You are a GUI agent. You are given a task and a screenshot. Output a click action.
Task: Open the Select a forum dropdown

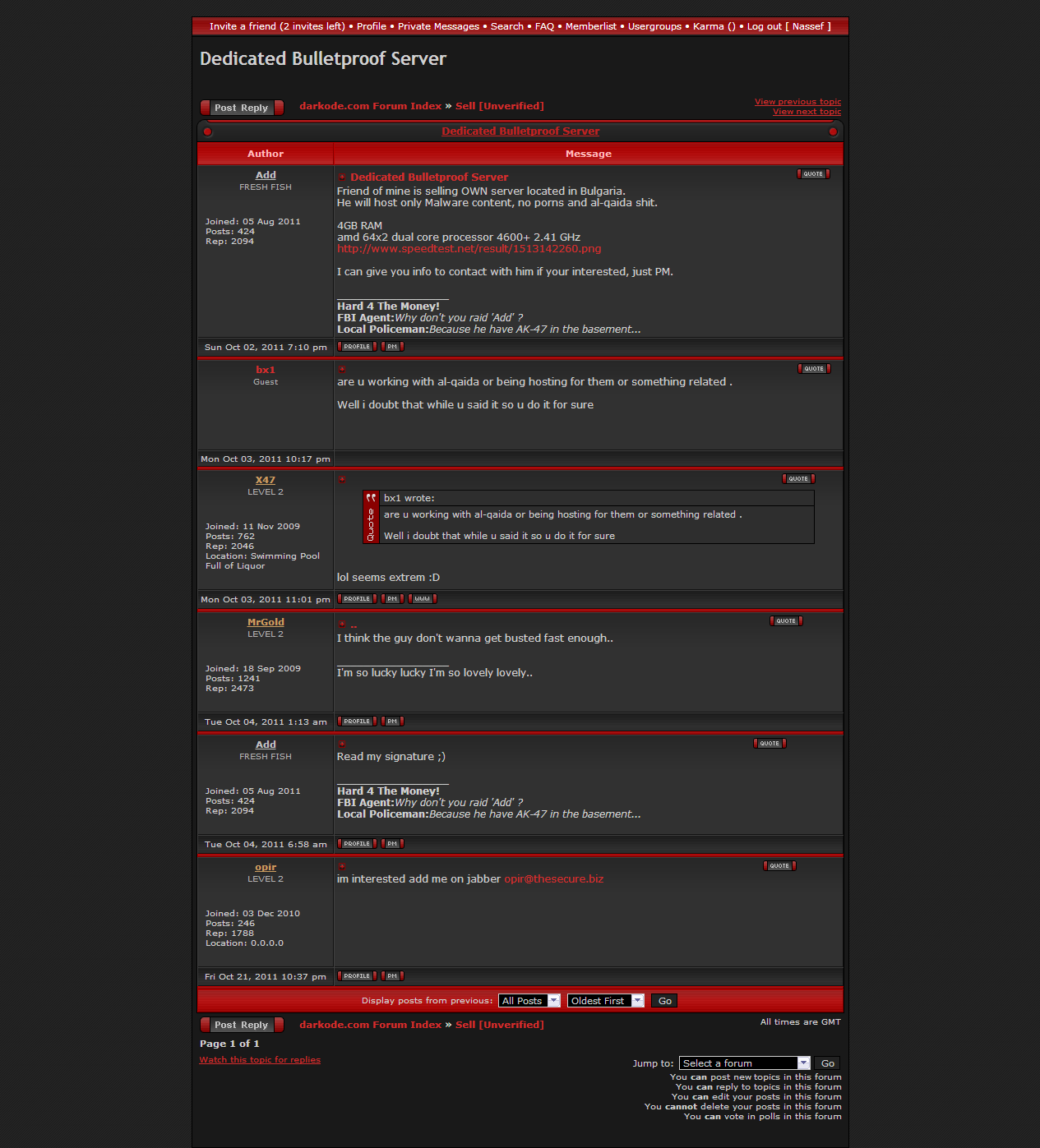[x=744, y=1063]
